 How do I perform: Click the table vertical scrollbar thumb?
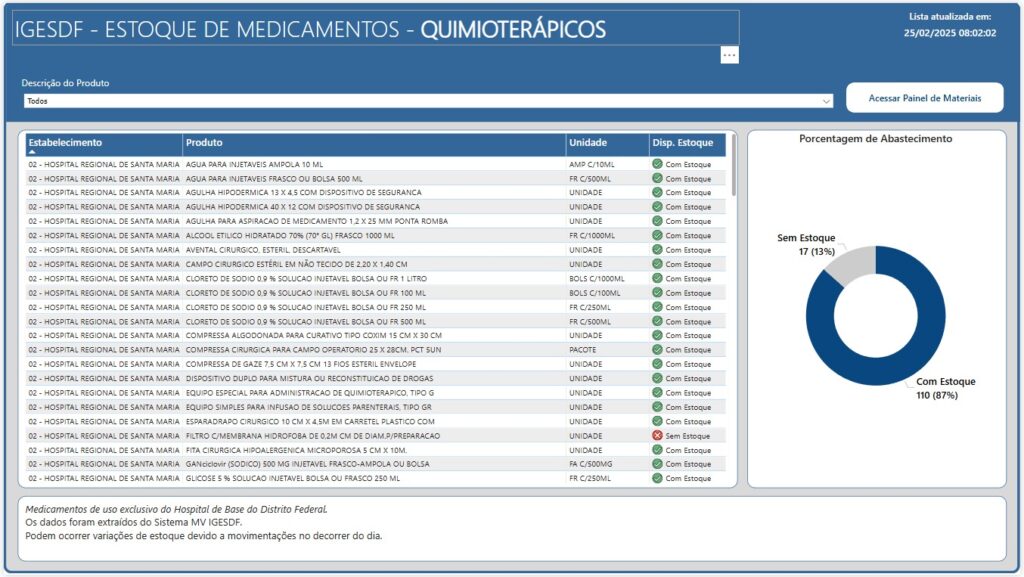click(734, 164)
